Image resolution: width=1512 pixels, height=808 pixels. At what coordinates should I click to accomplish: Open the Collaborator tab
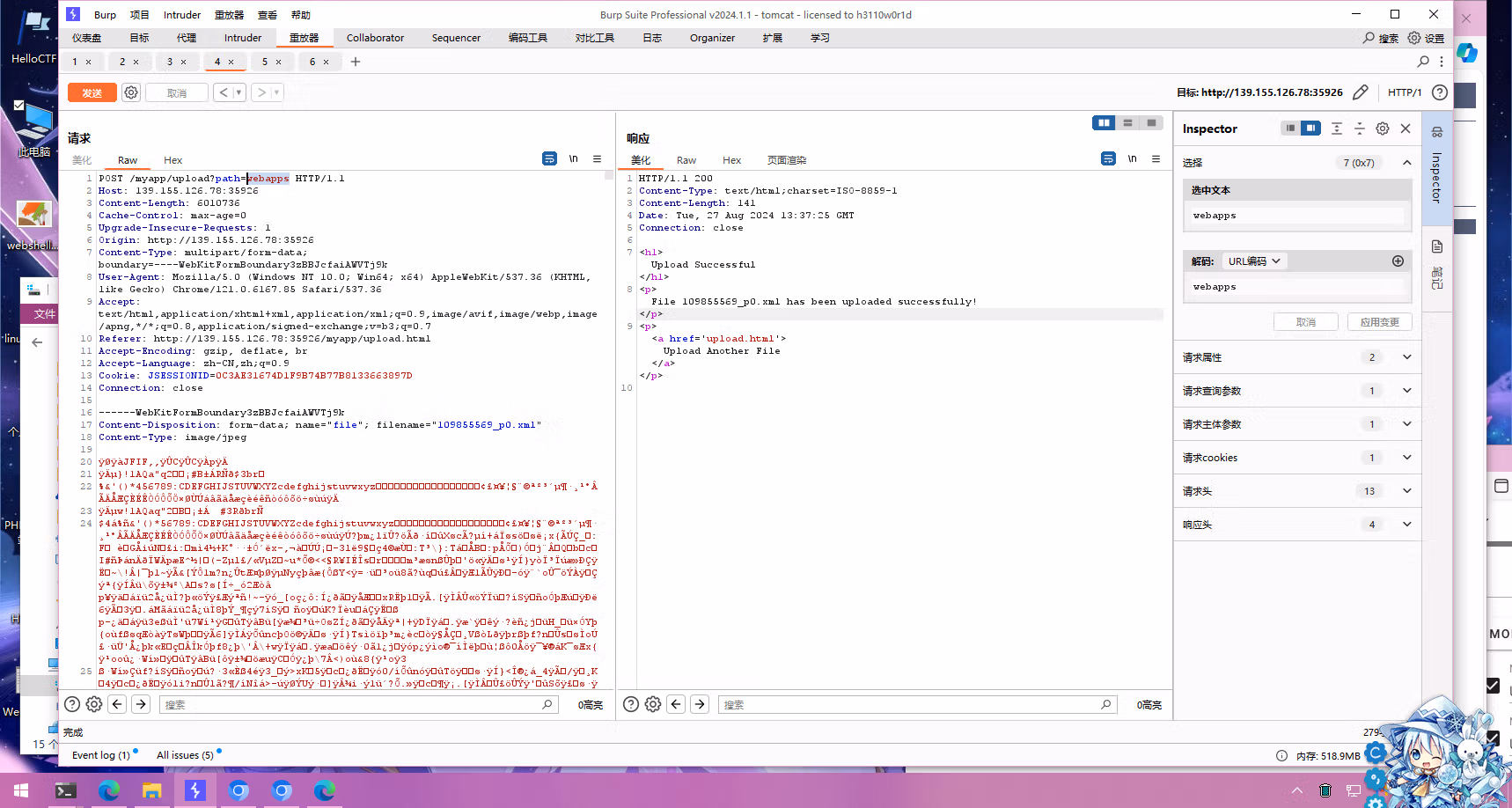tap(375, 38)
